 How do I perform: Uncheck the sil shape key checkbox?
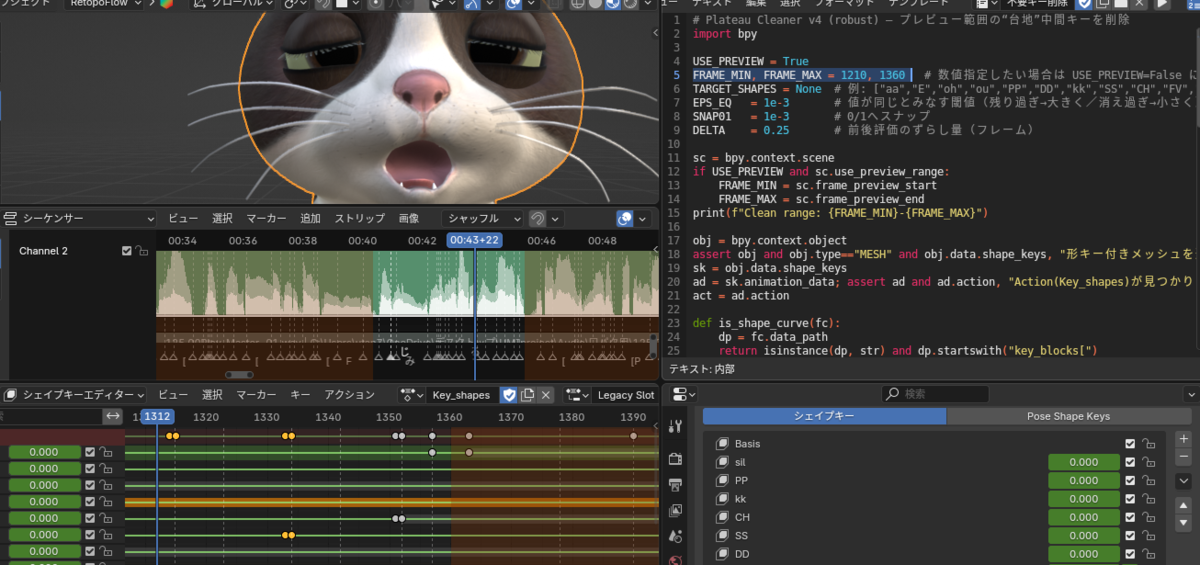[1130, 462]
